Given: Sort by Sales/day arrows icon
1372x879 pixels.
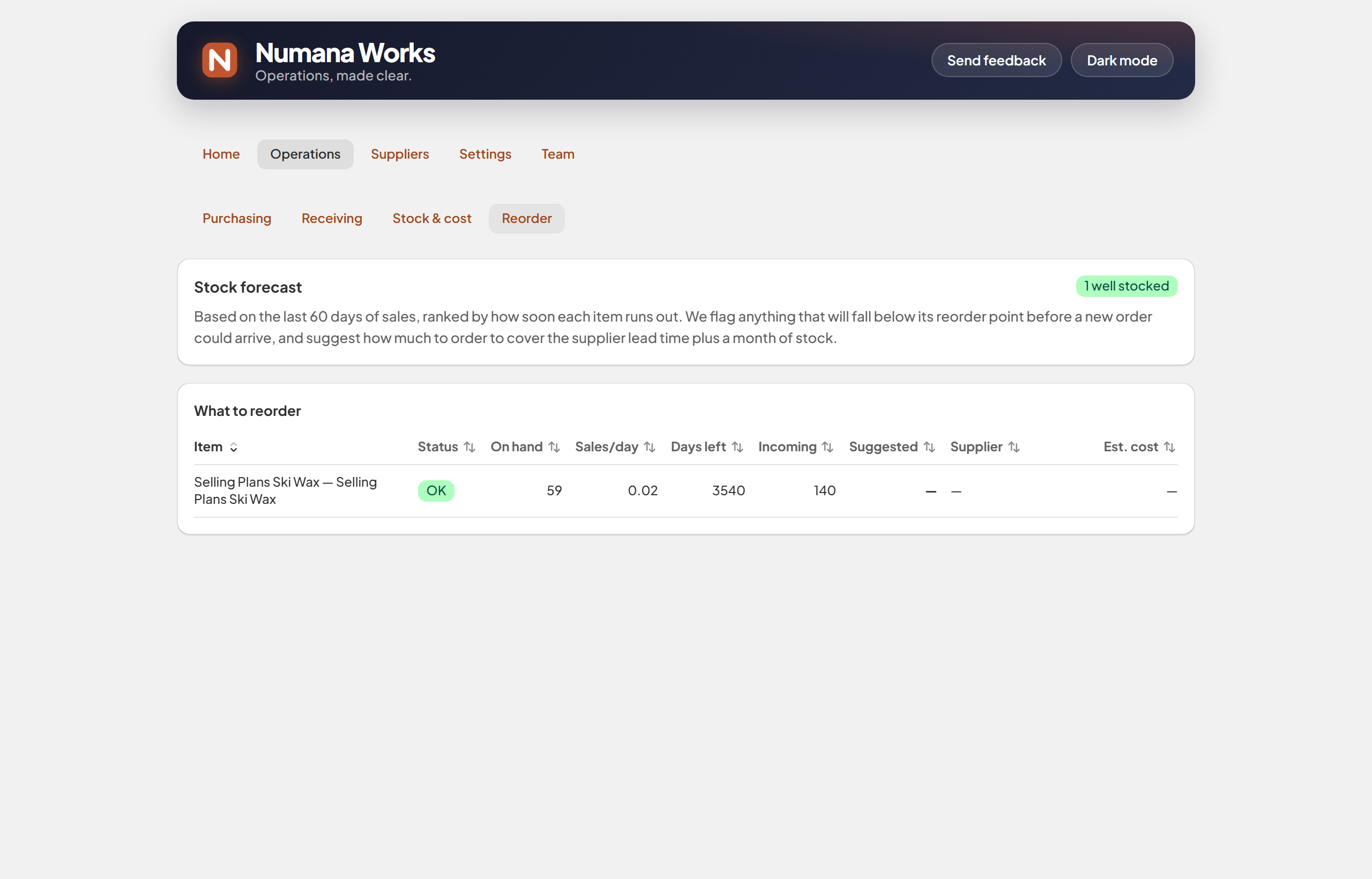Looking at the screenshot, I should tap(650, 447).
